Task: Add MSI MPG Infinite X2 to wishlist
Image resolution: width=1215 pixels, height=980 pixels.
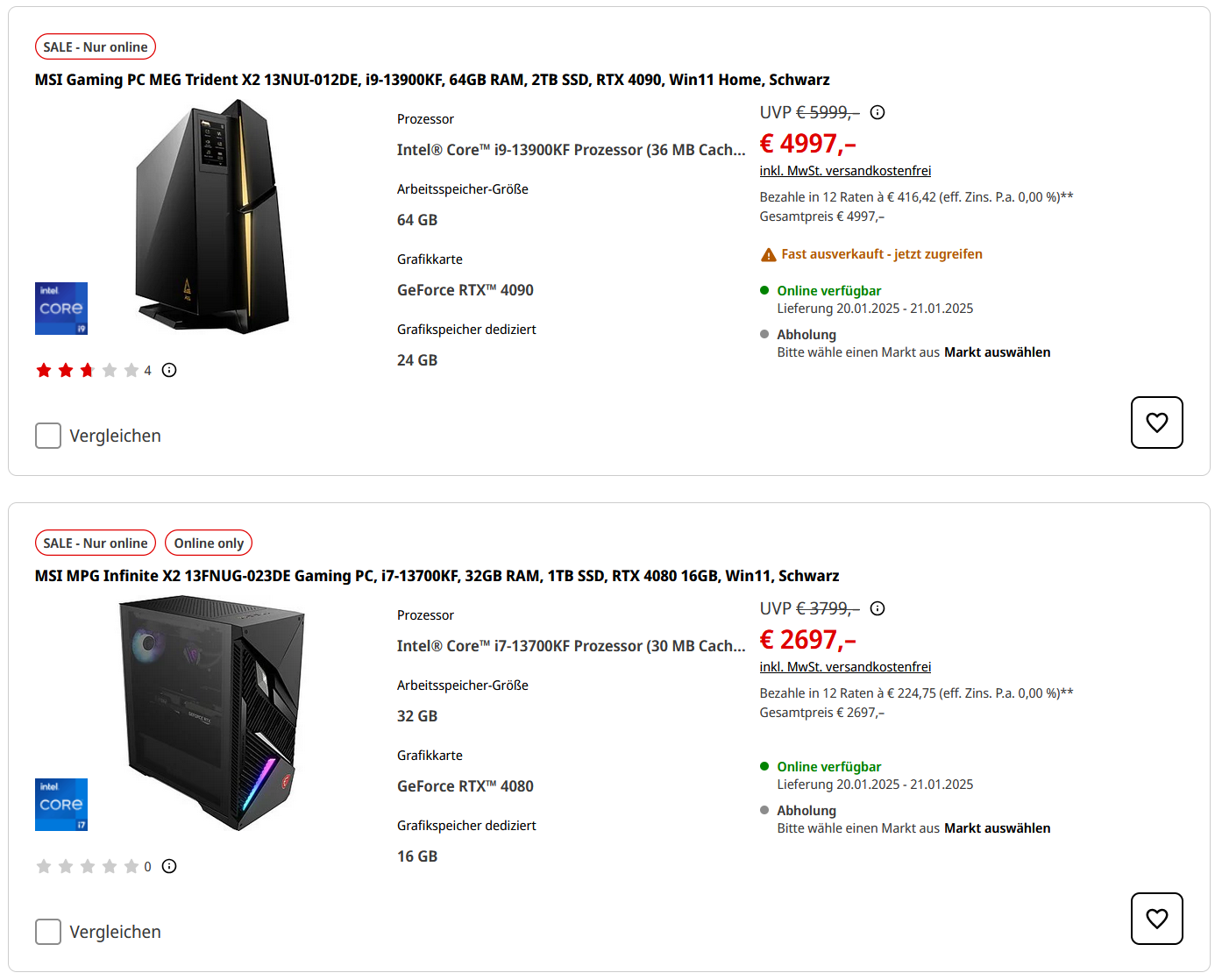Action: click(1156, 919)
